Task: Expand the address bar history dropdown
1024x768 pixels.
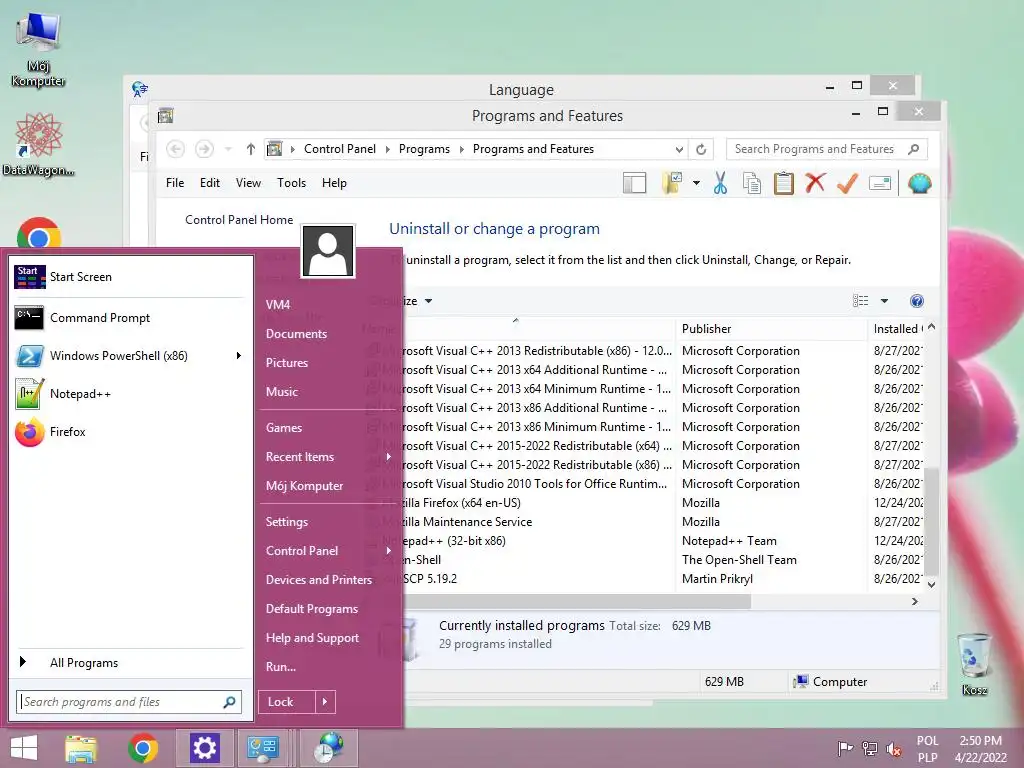Action: pos(679,150)
